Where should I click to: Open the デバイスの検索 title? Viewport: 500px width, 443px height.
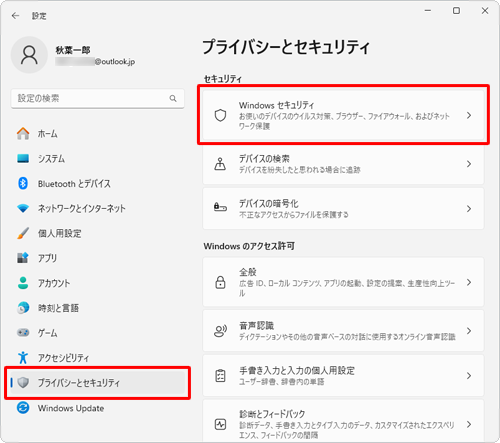pyautogui.click(x=264, y=159)
